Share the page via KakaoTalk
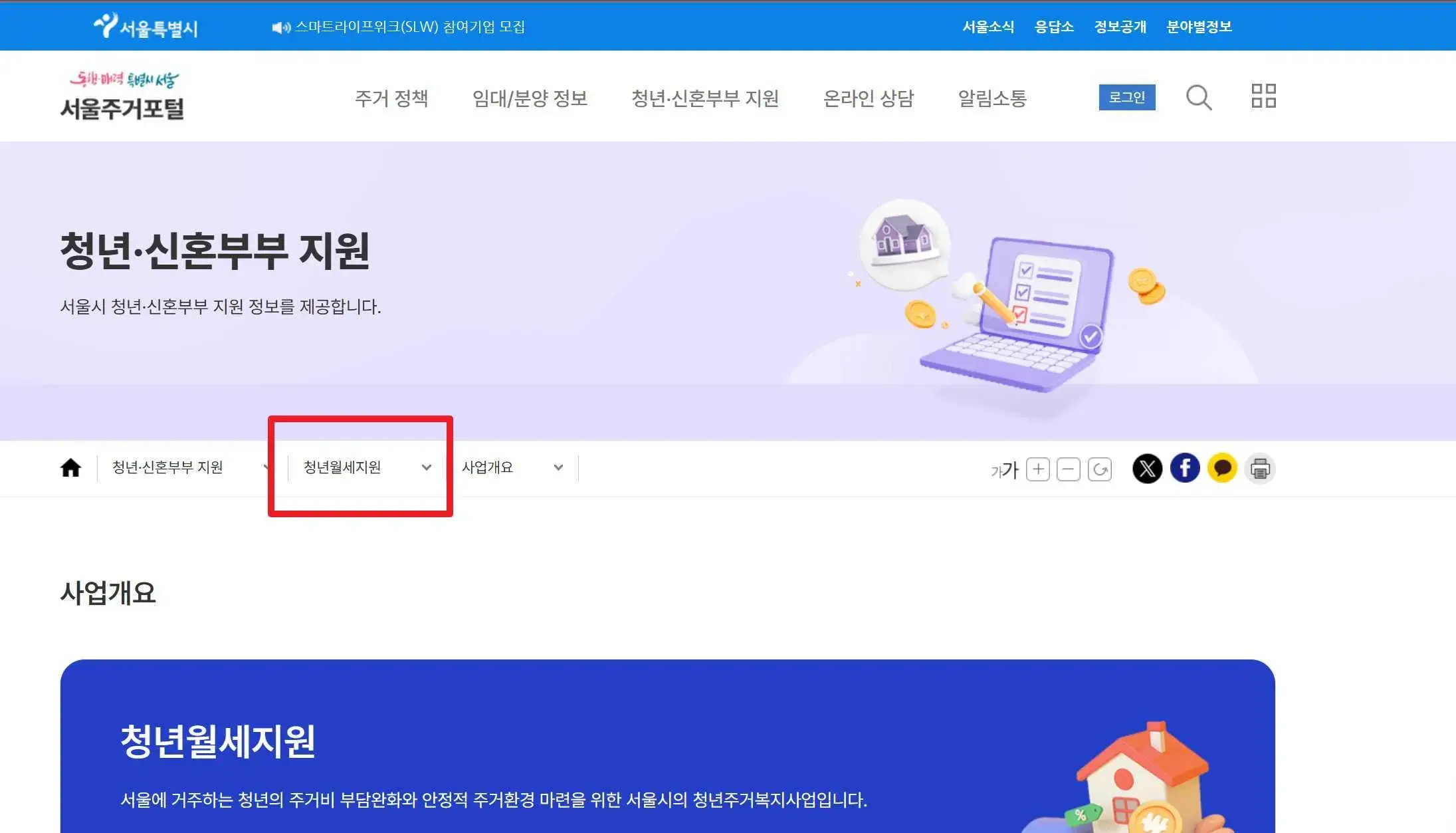The height and width of the screenshot is (833, 1456). [1223, 468]
